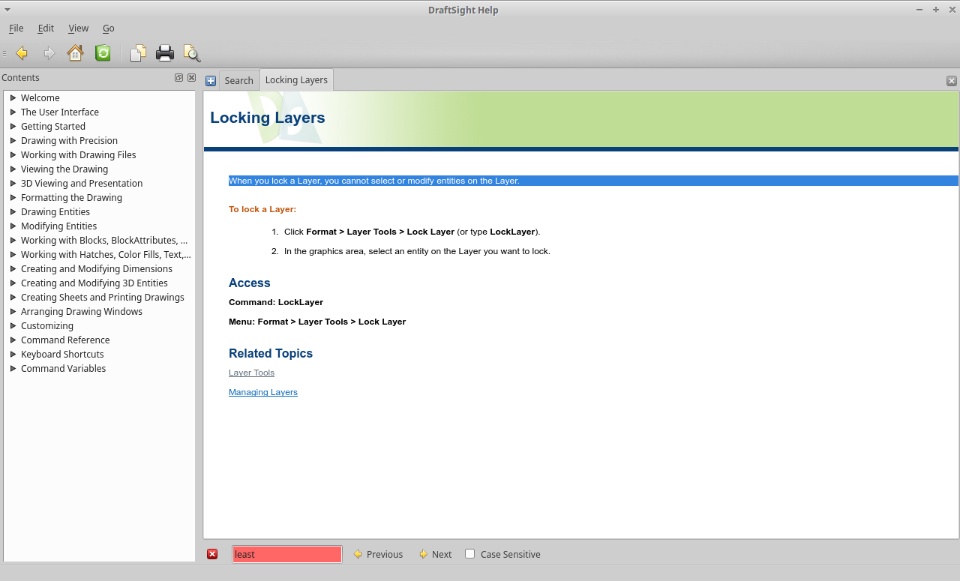Open the Layer Tools link
The height and width of the screenshot is (581, 960).
[252, 372]
